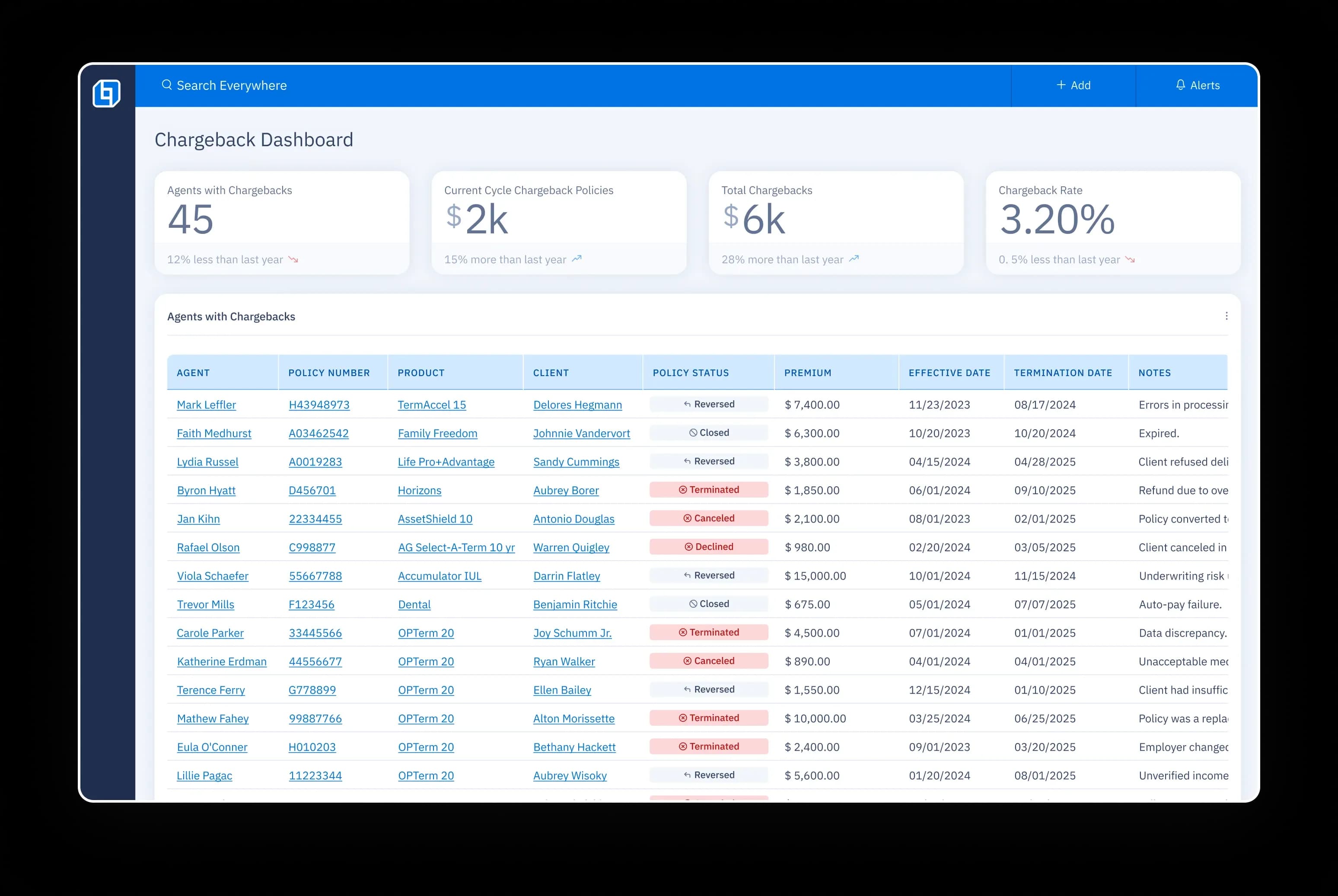
Task: Click the app logo in sidebar
Action: pyautogui.click(x=107, y=93)
